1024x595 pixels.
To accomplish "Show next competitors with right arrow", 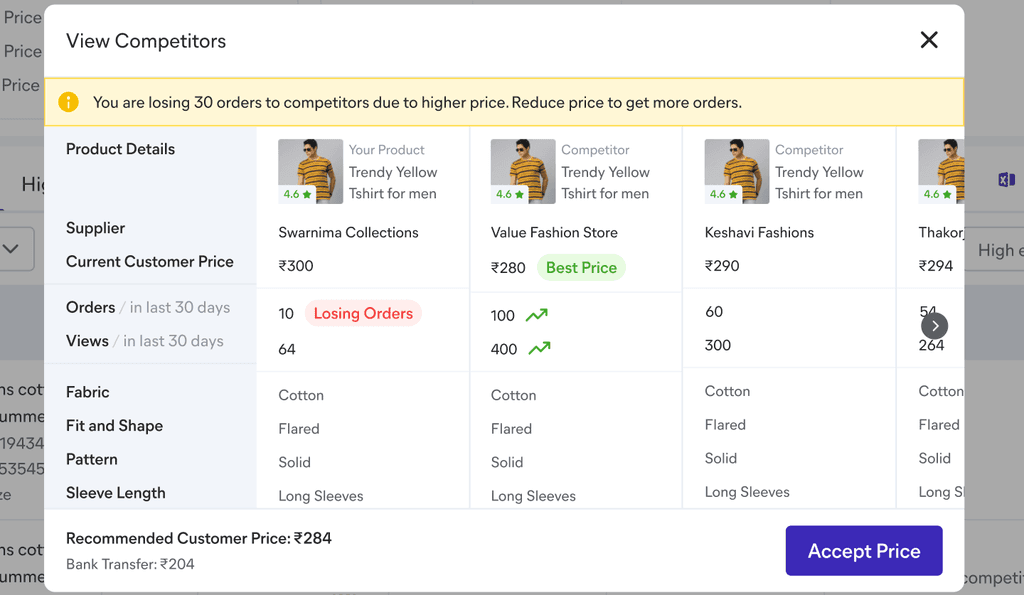I will (x=935, y=326).
